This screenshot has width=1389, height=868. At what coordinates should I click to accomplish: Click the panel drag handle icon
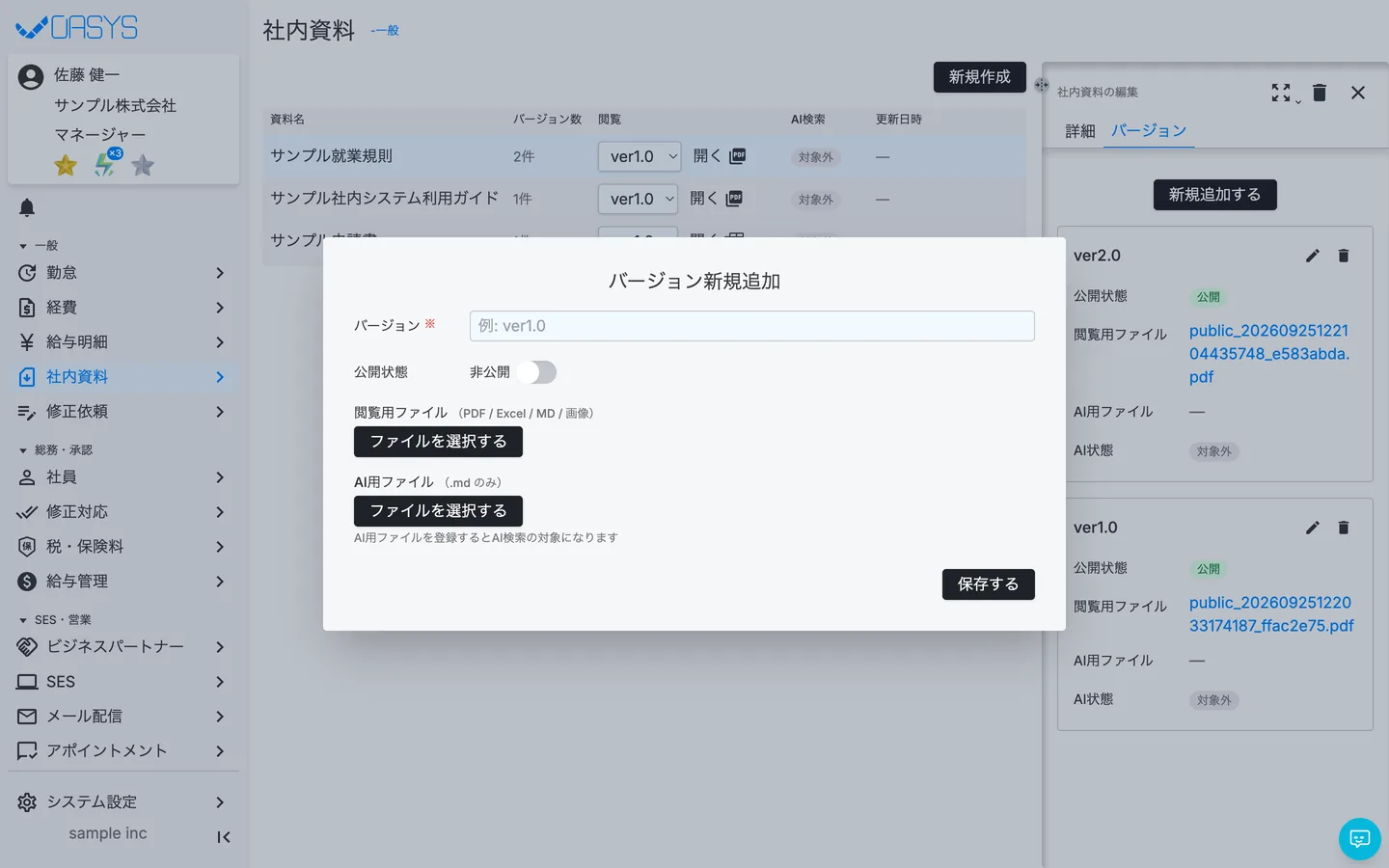point(1042,85)
